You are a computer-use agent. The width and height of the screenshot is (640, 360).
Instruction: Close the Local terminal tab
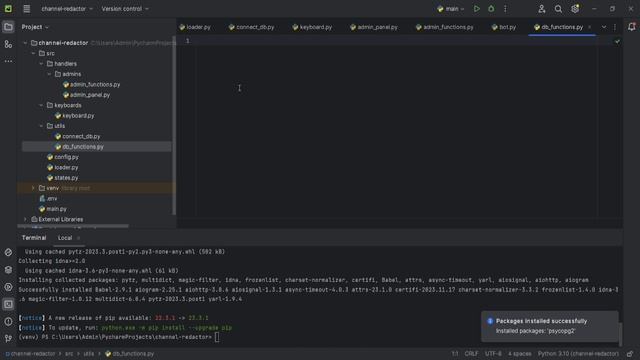(x=78, y=238)
